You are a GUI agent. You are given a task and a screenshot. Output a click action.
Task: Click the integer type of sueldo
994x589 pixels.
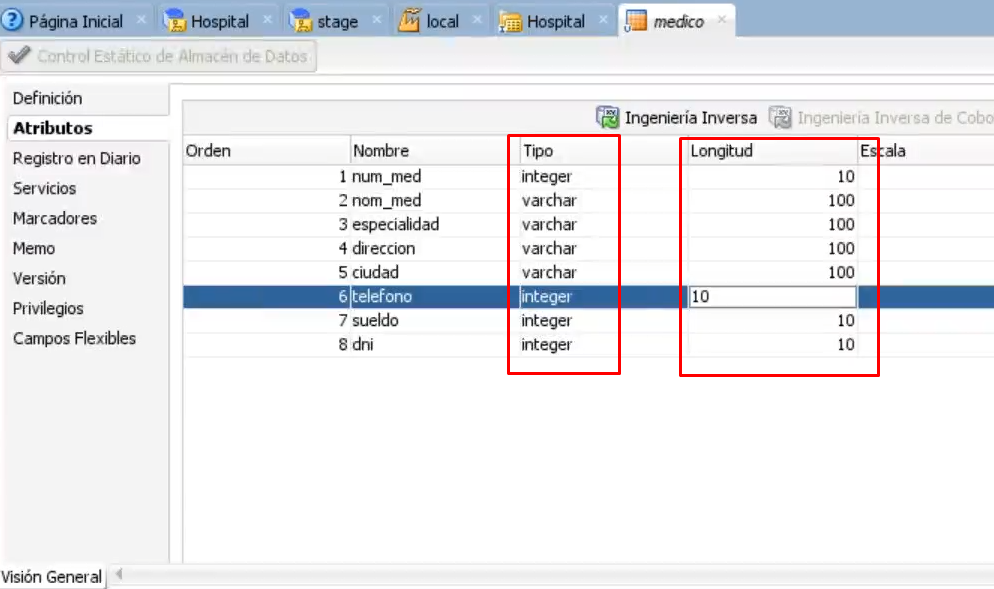(x=546, y=321)
